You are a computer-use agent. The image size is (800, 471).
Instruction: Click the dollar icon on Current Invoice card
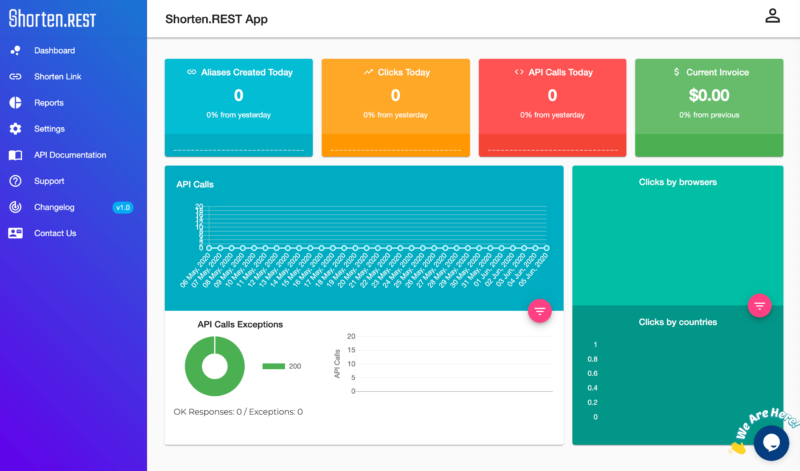pyautogui.click(x=677, y=72)
